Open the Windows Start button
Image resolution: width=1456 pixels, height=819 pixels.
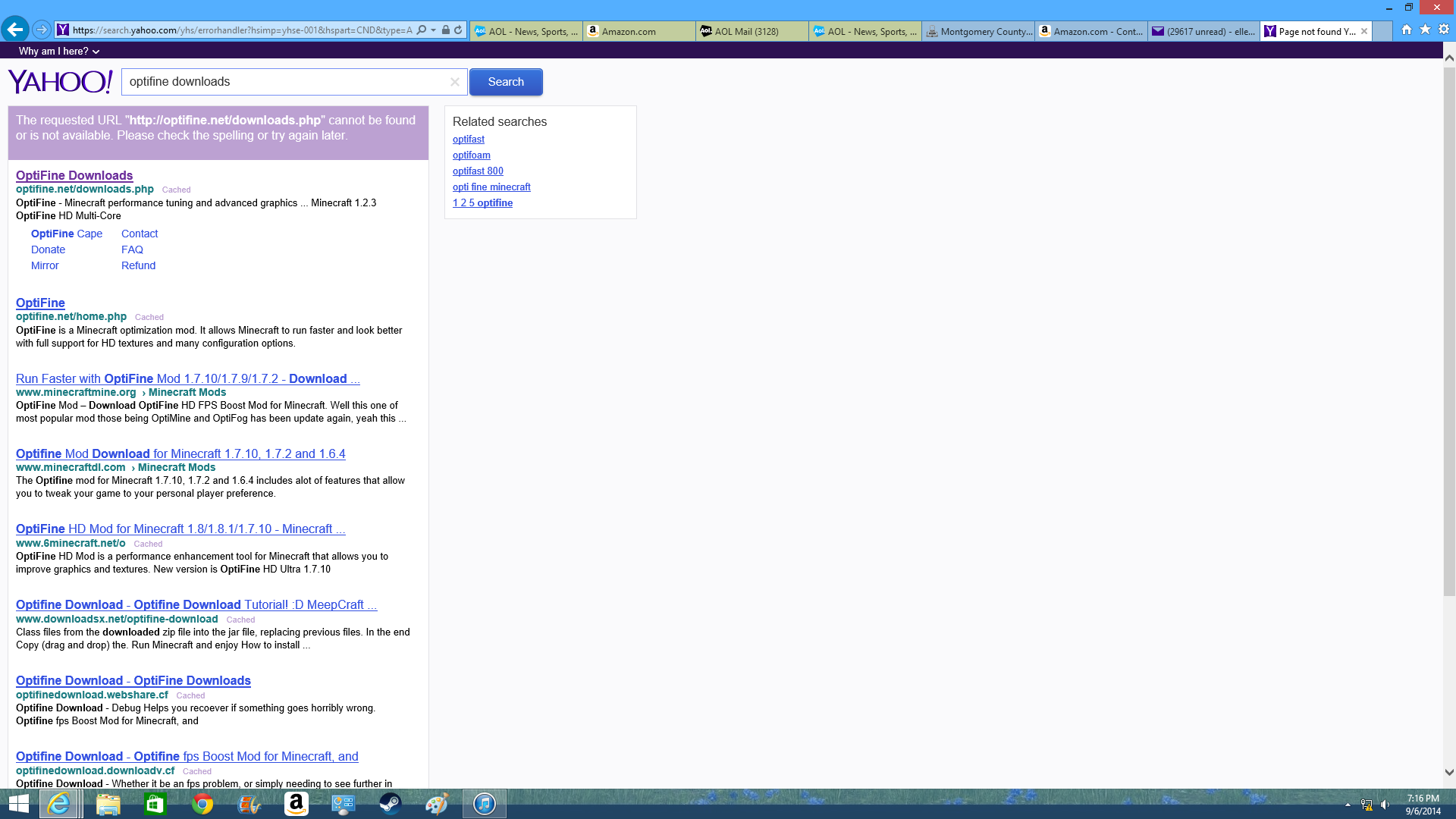click(x=18, y=804)
